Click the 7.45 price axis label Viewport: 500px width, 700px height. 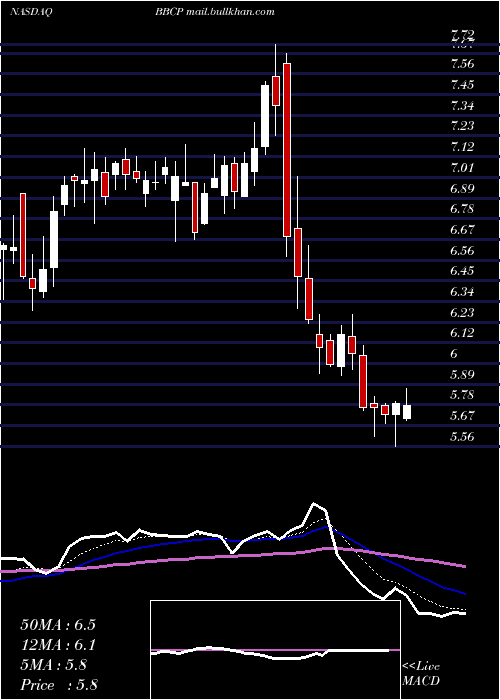point(462,84)
